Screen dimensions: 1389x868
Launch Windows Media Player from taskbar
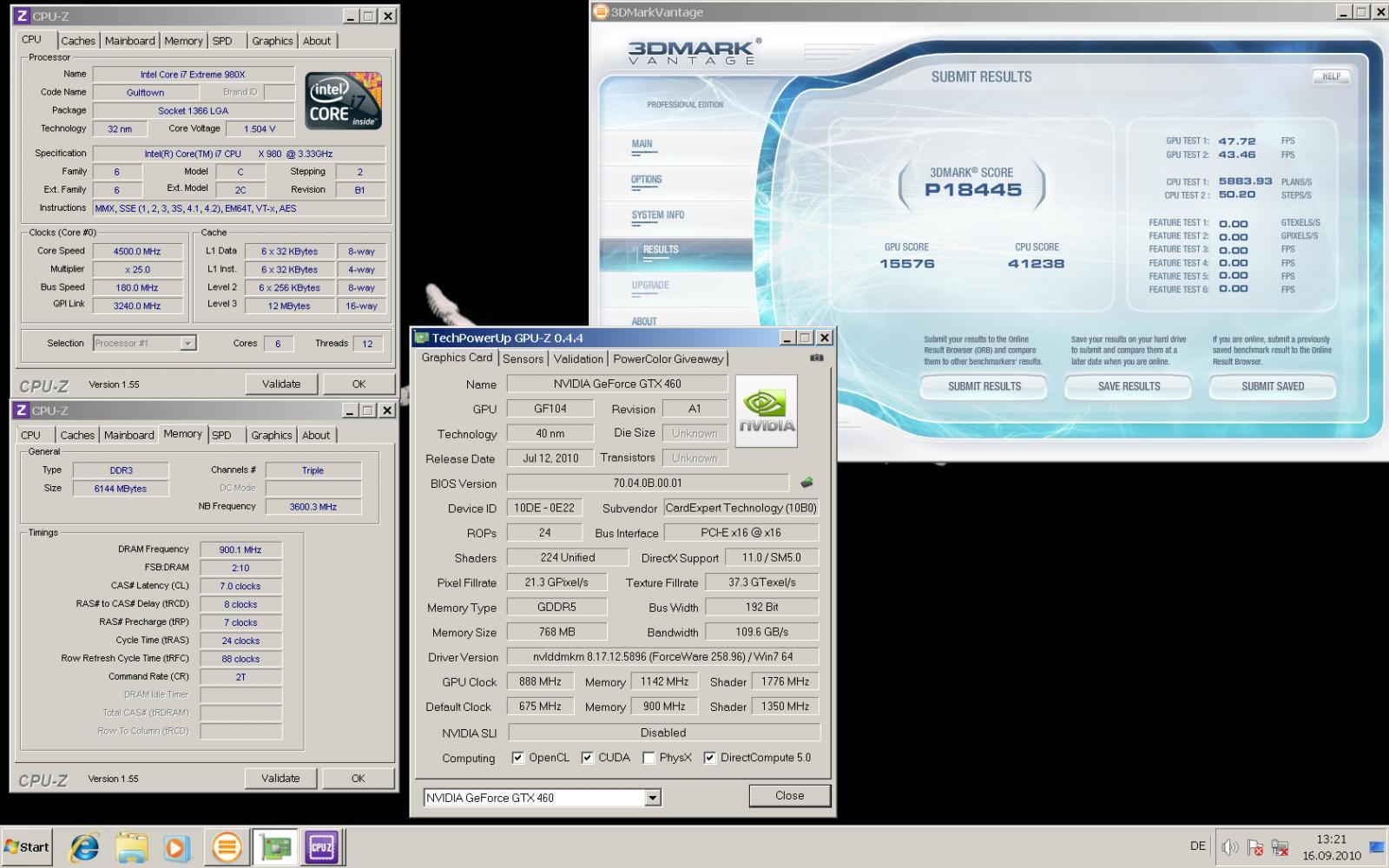pos(177,847)
